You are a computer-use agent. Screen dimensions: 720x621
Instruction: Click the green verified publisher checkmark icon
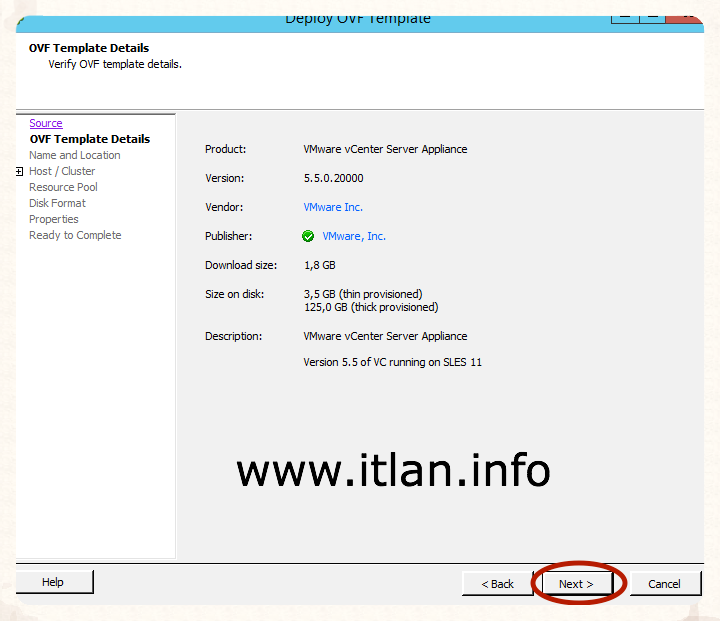click(x=308, y=237)
